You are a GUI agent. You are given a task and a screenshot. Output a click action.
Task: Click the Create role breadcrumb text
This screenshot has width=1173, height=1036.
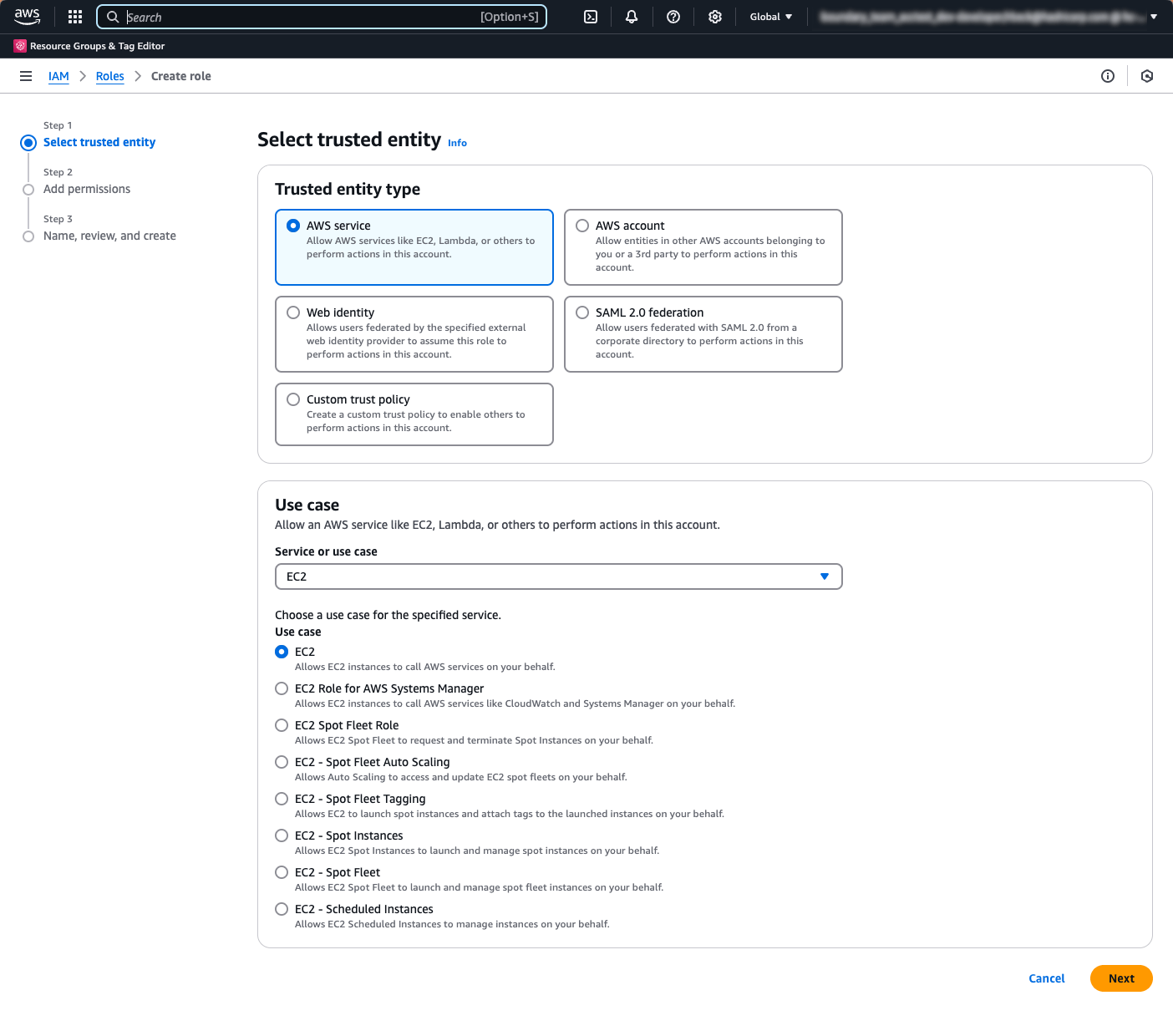click(x=181, y=76)
